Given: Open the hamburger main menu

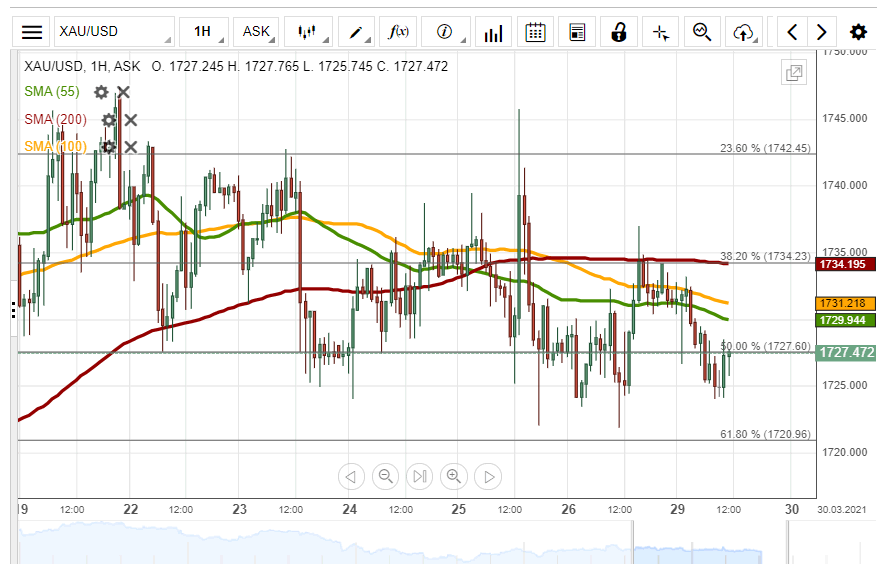Looking at the screenshot, I should [32, 32].
